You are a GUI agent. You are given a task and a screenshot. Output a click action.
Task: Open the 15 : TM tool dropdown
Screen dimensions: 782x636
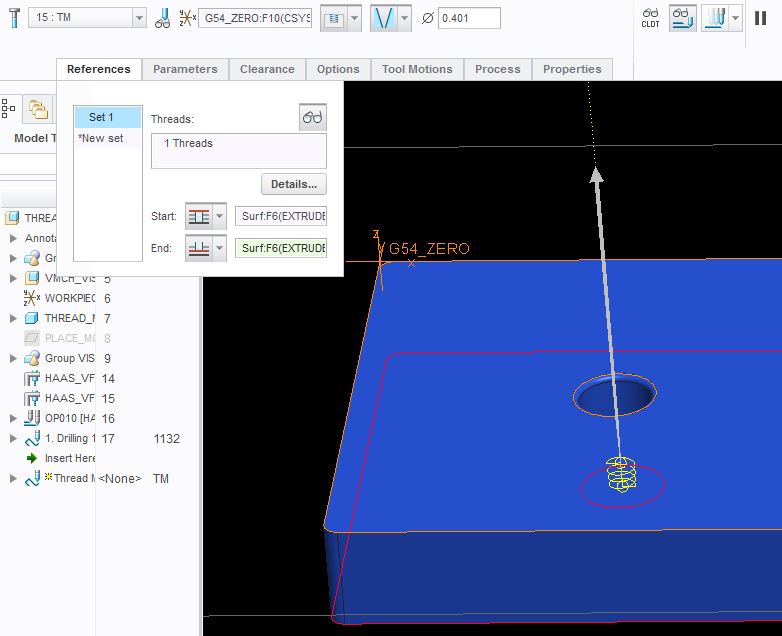[139, 18]
